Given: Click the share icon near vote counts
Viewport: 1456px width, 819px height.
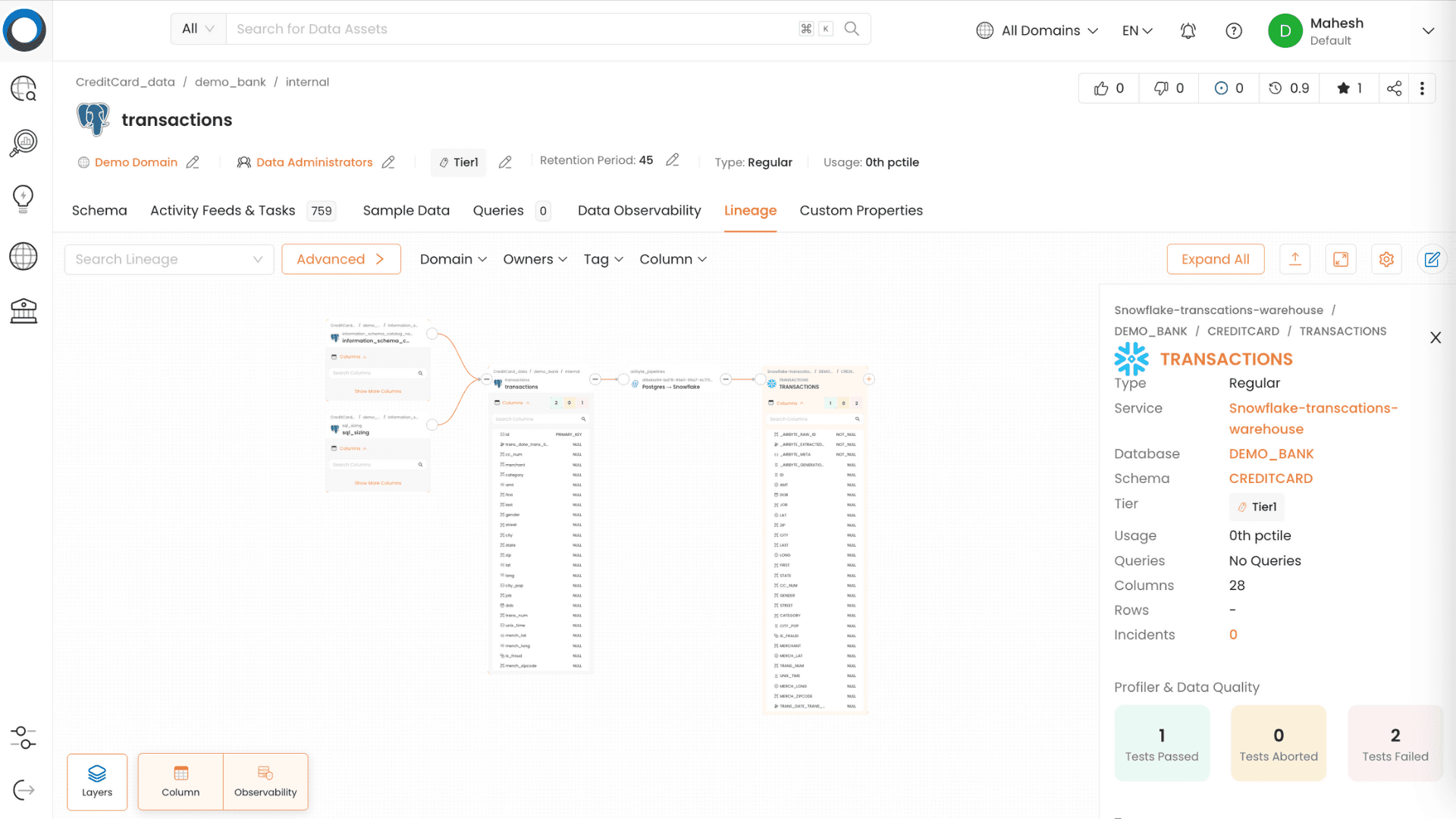Looking at the screenshot, I should pyautogui.click(x=1394, y=89).
